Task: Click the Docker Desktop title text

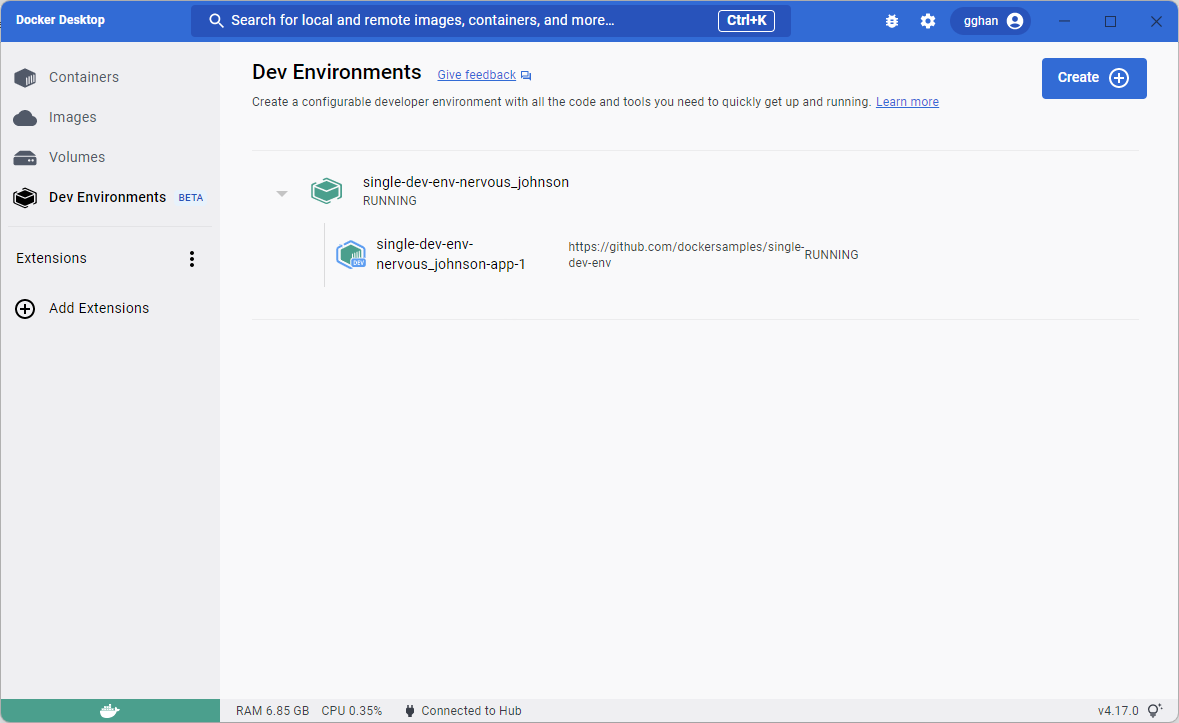Action: pos(60,20)
